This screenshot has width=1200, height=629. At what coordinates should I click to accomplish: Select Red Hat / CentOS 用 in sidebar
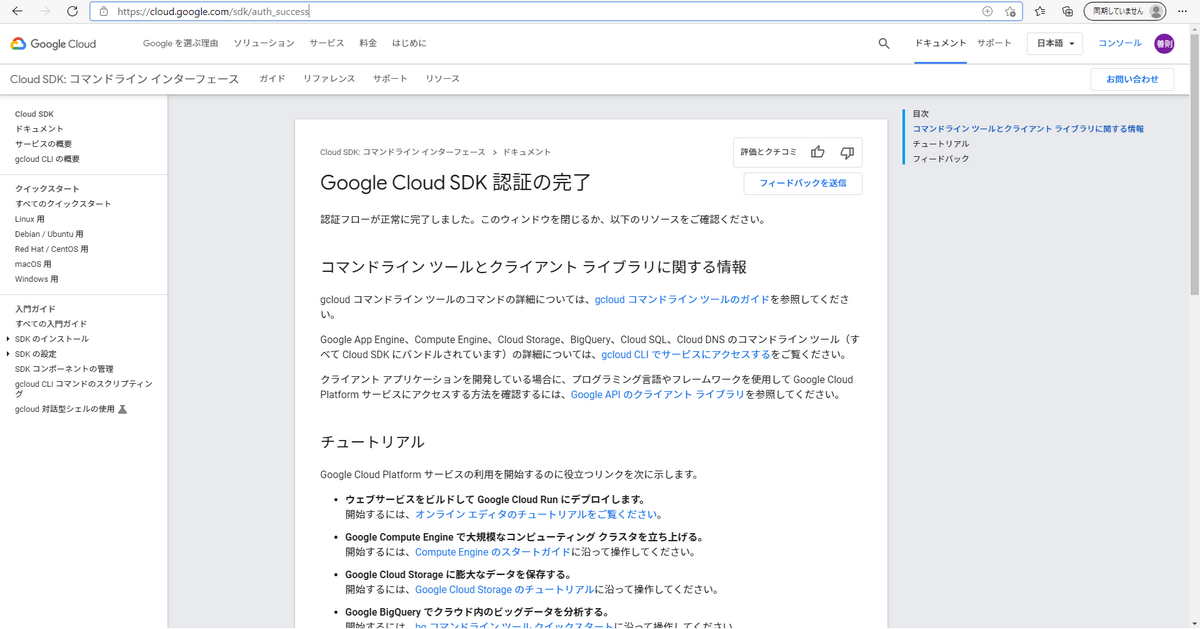pyautogui.click(x=52, y=249)
